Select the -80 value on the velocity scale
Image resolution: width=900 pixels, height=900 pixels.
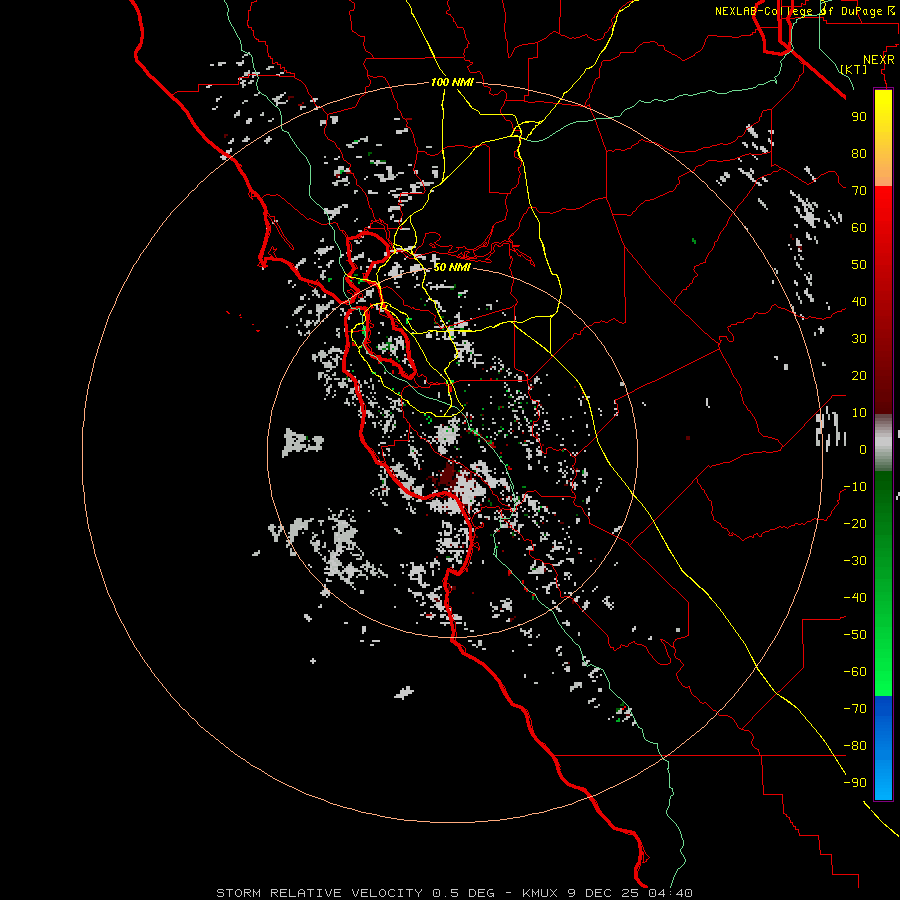point(855,746)
